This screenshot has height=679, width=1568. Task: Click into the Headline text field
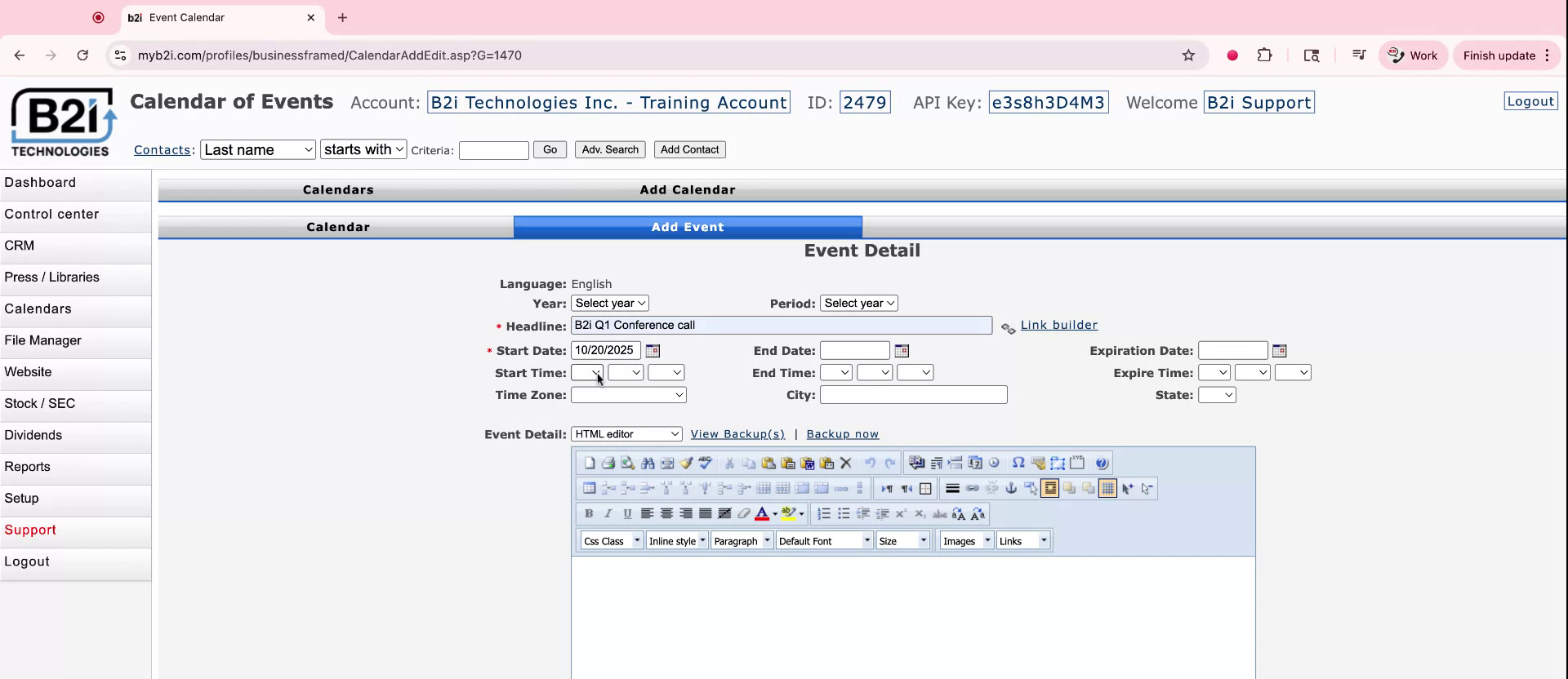782,325
